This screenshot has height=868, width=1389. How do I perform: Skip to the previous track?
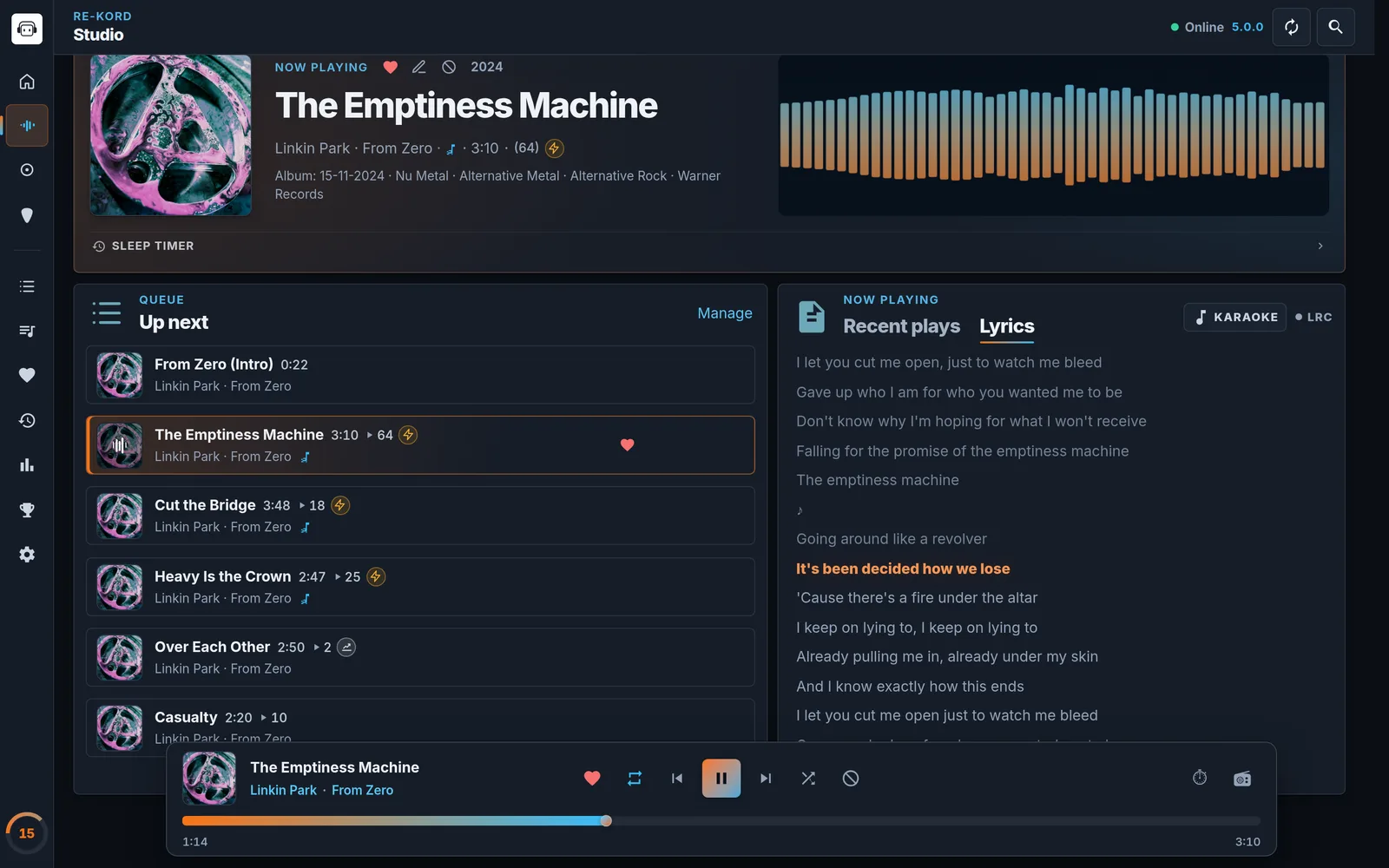(677, 779)
